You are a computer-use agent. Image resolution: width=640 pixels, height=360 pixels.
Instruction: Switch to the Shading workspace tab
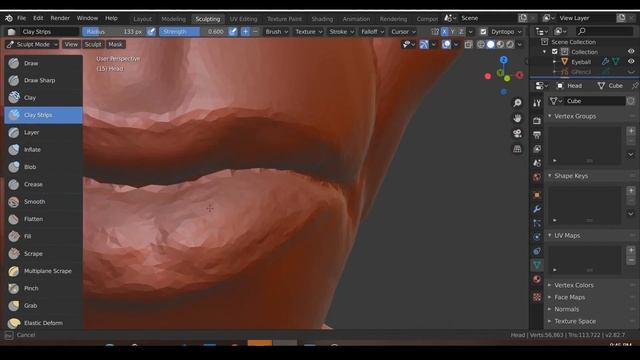[322, 19]
